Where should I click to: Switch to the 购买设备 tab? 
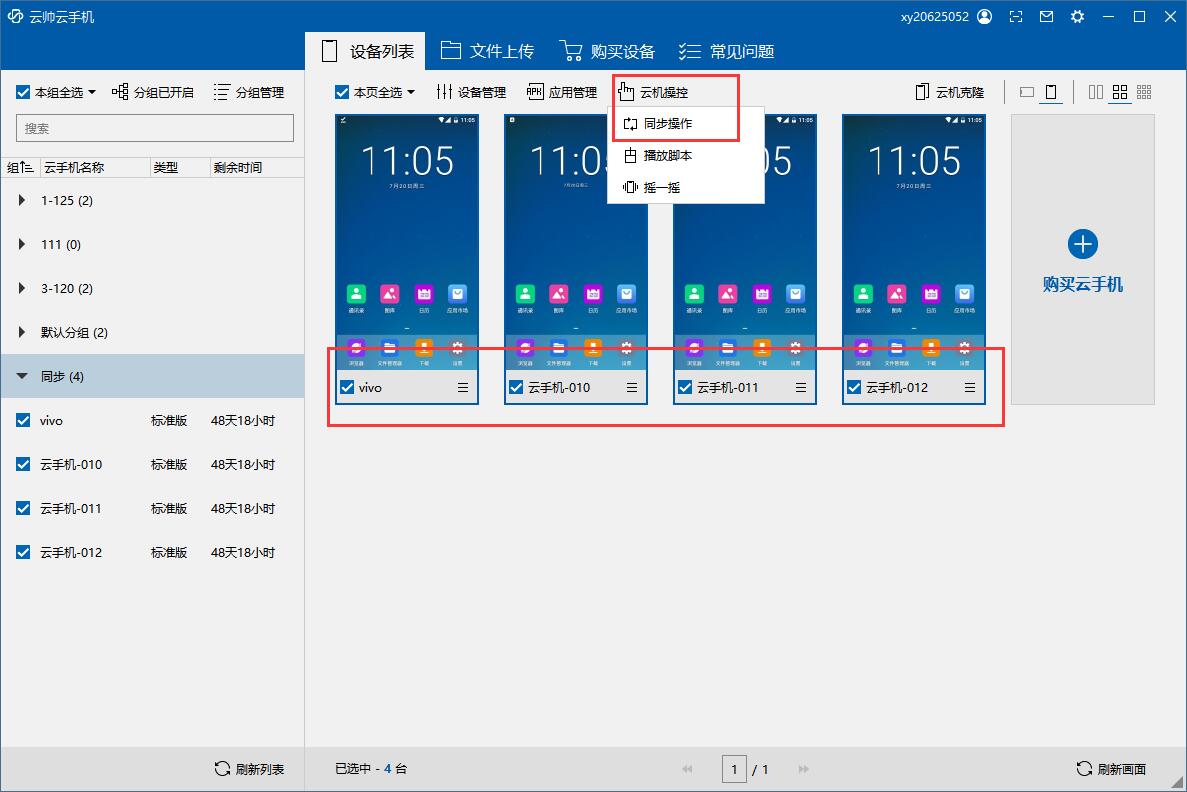pyautogui.click(x=607, y=51)
